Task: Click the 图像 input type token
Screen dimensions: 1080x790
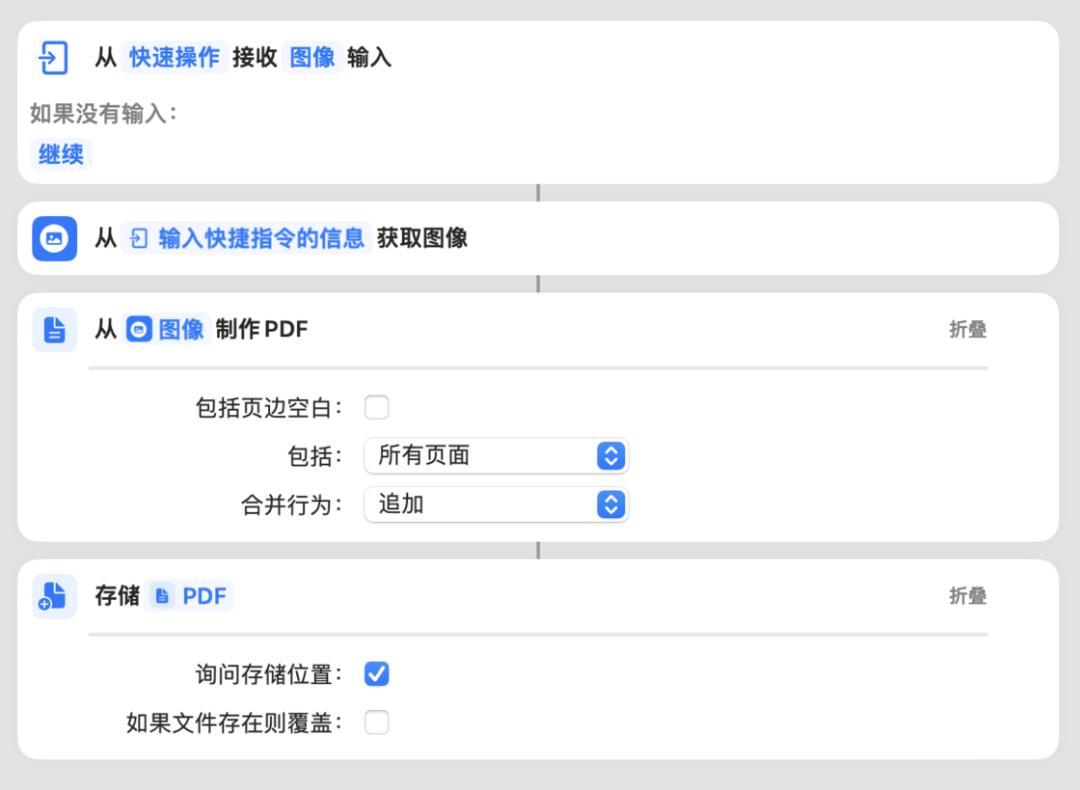Action: 312,58
